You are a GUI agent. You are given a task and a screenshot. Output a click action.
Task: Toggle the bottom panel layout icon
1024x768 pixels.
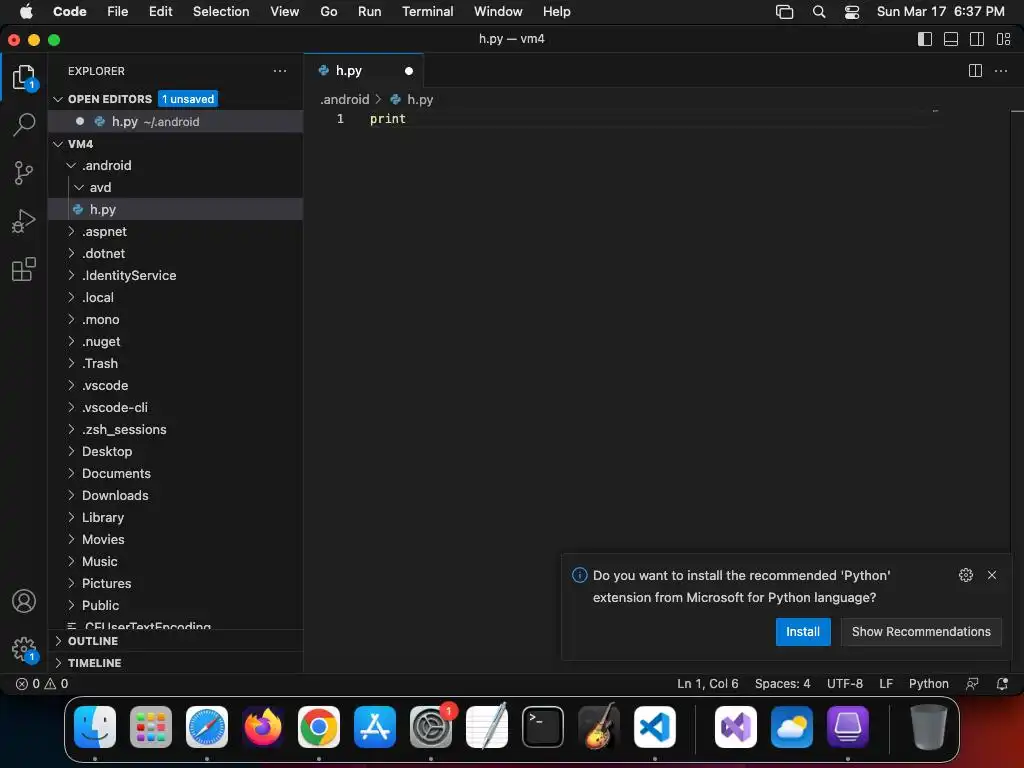(x=951, y=39)
